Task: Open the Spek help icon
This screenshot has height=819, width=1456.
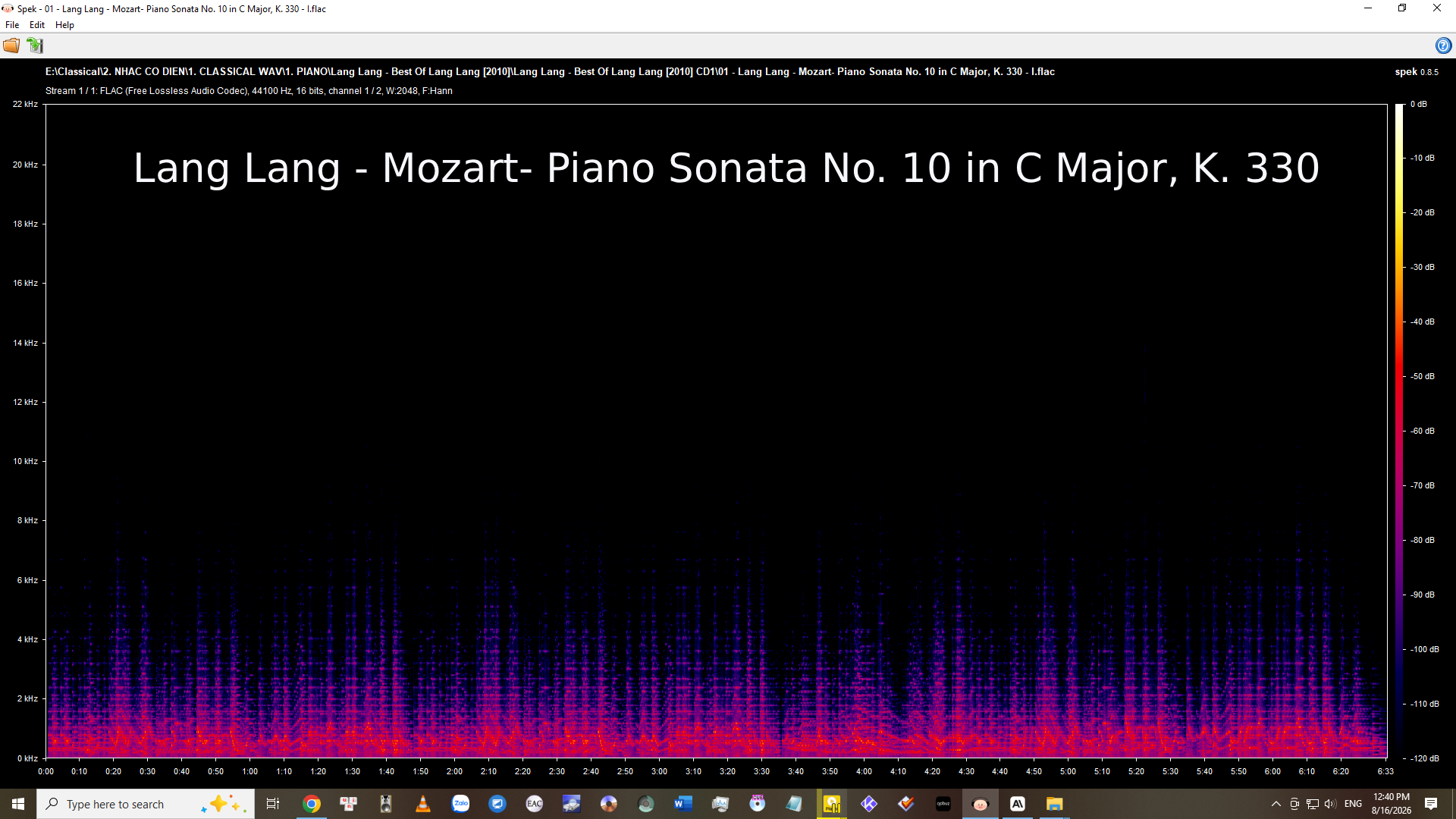Action: click(1443, 45)
